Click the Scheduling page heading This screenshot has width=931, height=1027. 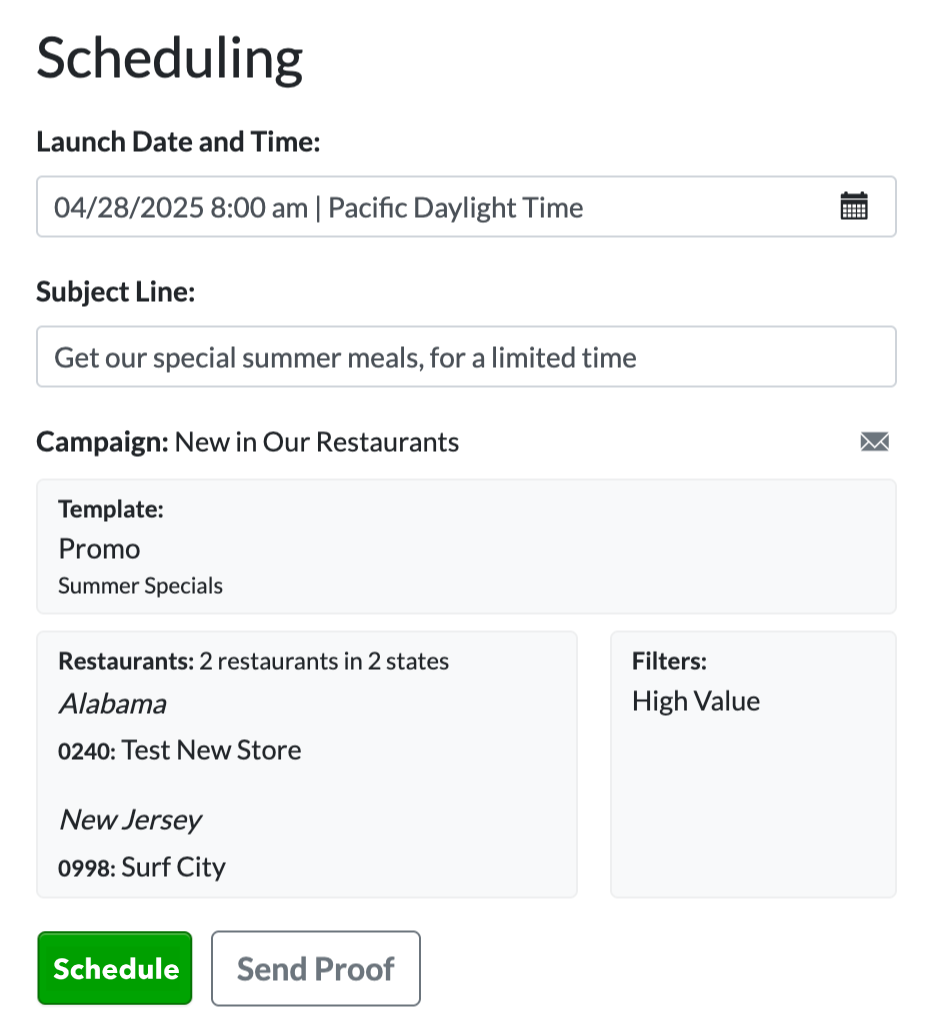point(170,58)
